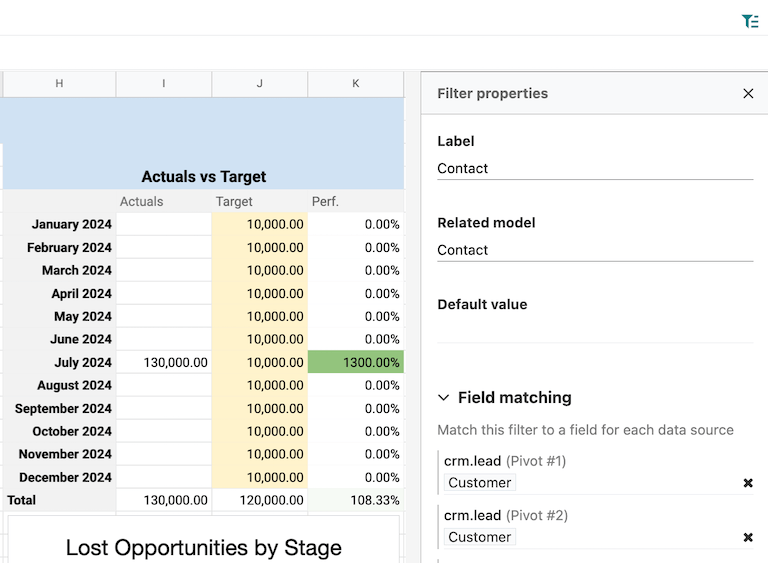This screenshot has height=563, width=768.
Task: Remove Pivot #2 Customer field match
Action: (747, 537)
